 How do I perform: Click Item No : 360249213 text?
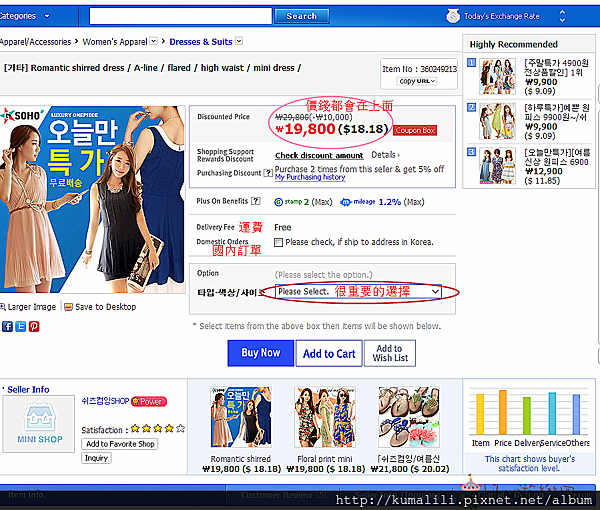[419, 69]
